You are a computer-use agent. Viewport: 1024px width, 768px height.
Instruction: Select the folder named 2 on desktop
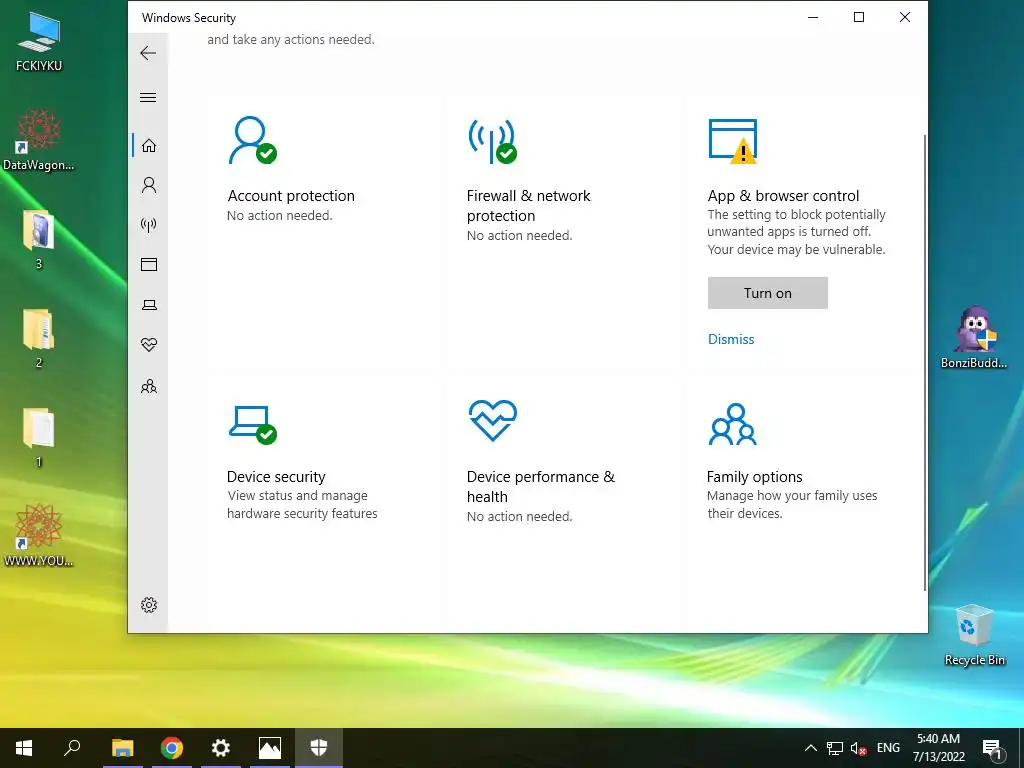click(x=39, y=338)
